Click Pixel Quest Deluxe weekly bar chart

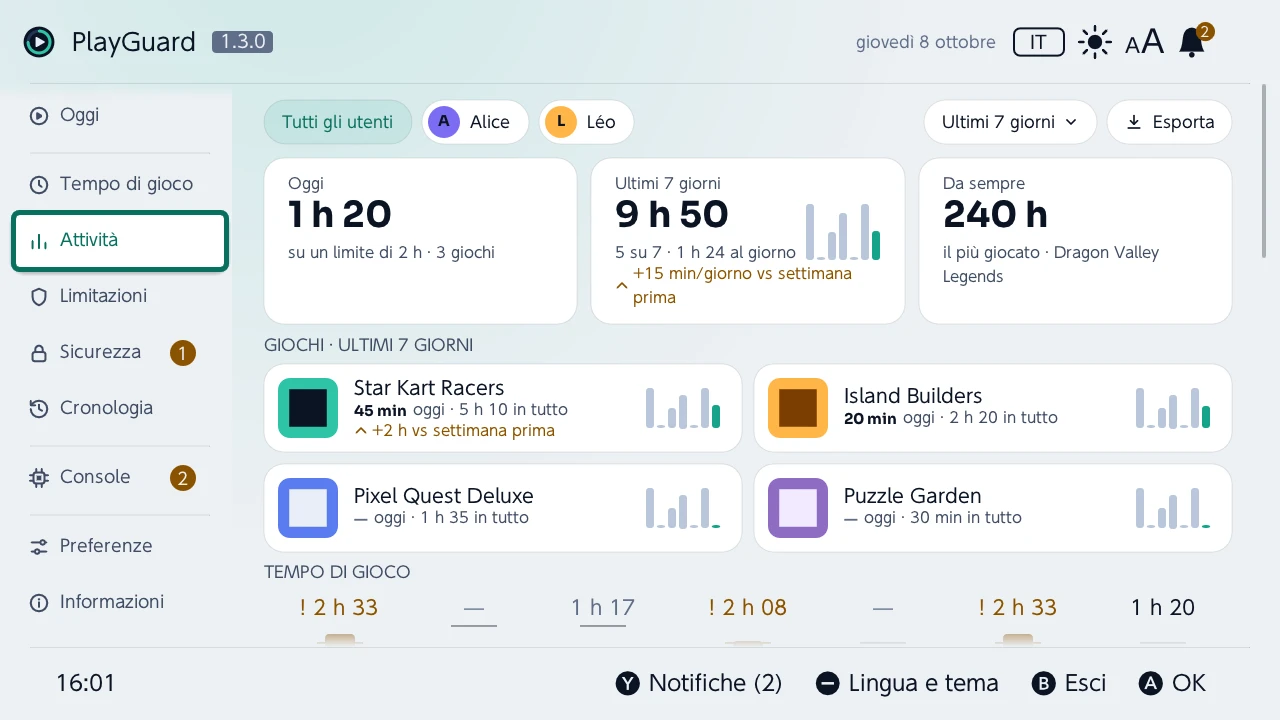[683, 508]
